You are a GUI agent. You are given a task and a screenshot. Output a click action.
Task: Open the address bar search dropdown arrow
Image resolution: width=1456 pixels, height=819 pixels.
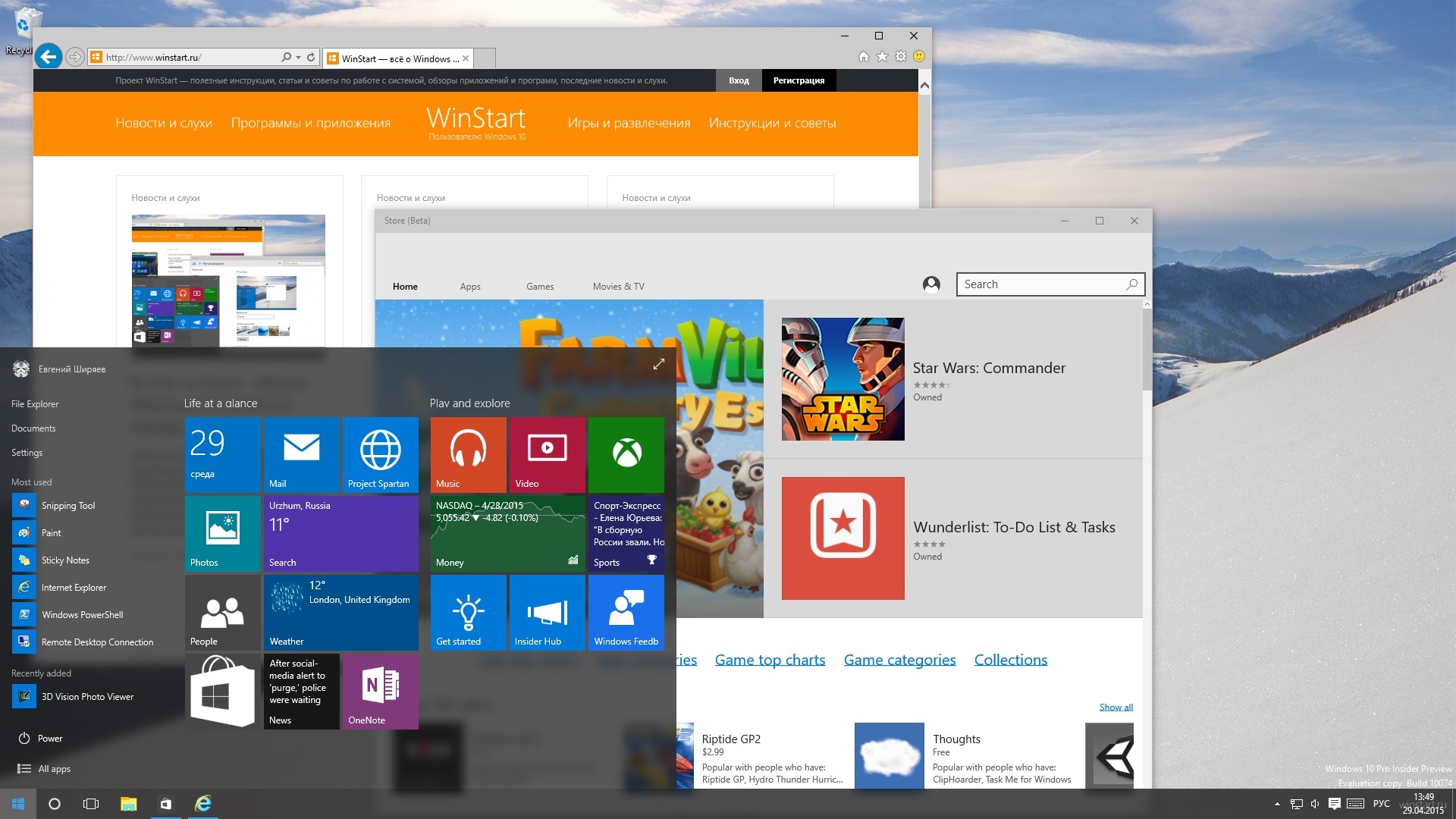[299, 57]
